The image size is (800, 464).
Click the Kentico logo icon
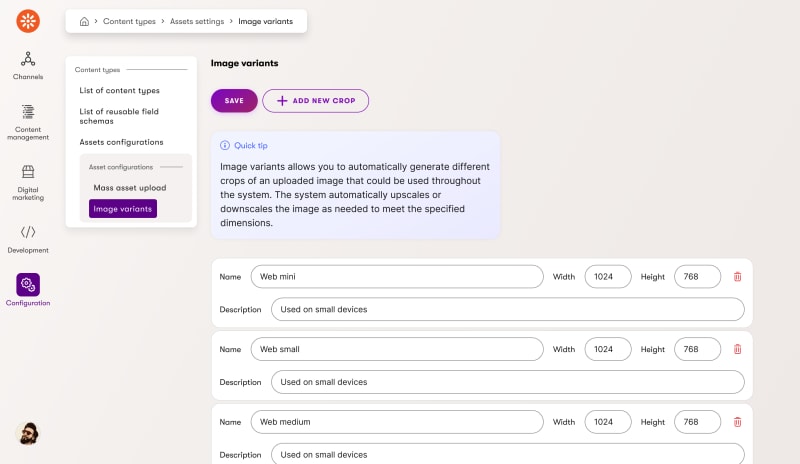tap(28, 20)
